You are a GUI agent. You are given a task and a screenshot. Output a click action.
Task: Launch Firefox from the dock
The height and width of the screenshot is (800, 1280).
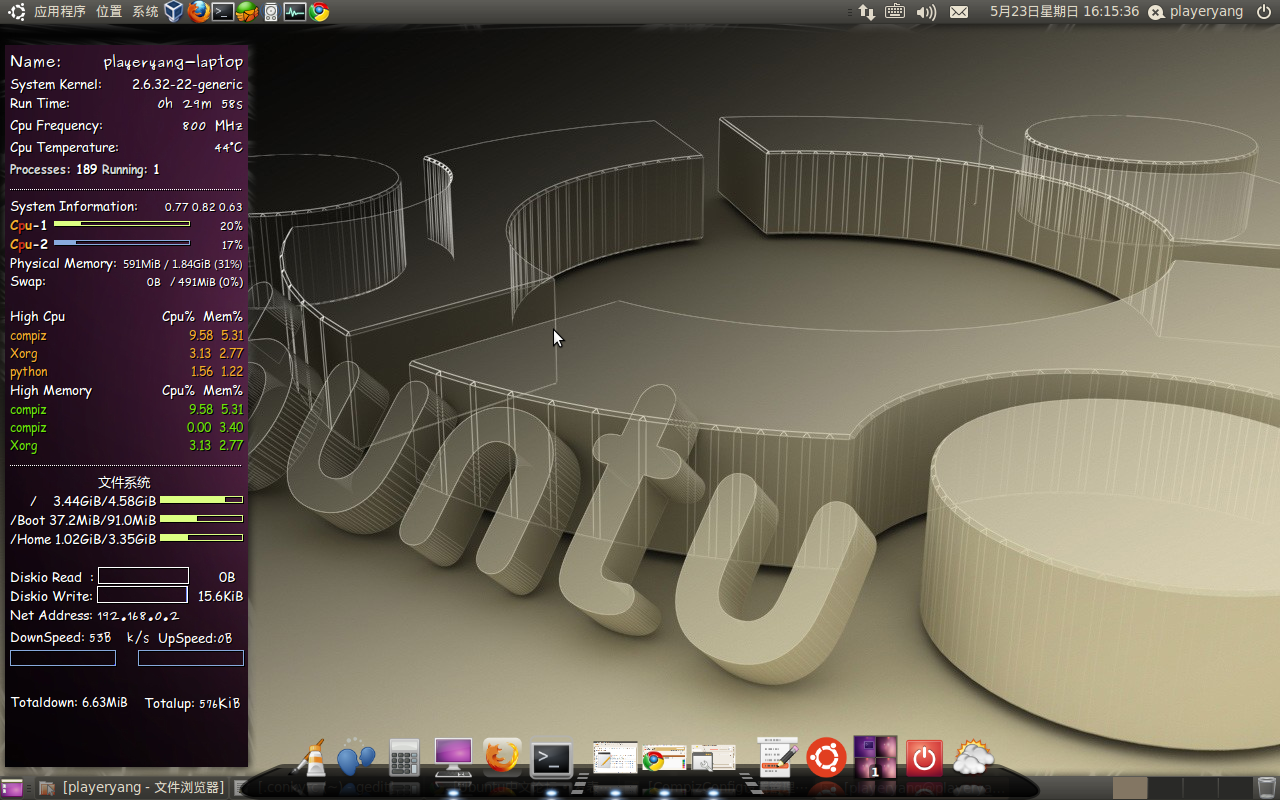click(x=502, y=757)
